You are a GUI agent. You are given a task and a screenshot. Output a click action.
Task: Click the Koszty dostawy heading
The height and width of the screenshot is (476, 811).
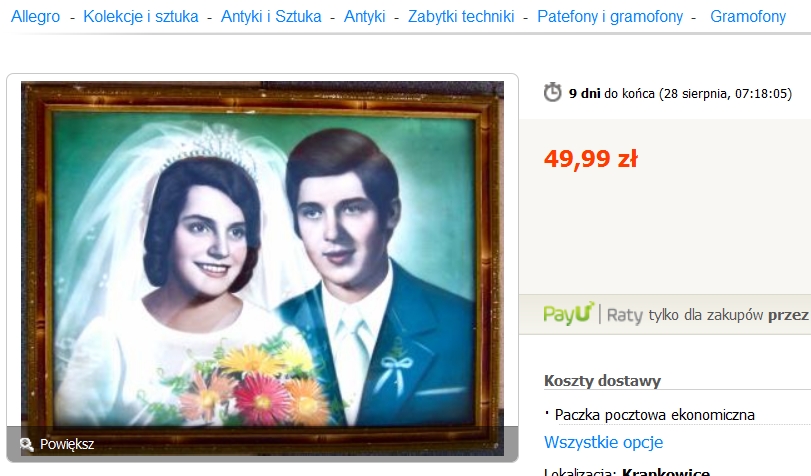[x=603, y=381]
